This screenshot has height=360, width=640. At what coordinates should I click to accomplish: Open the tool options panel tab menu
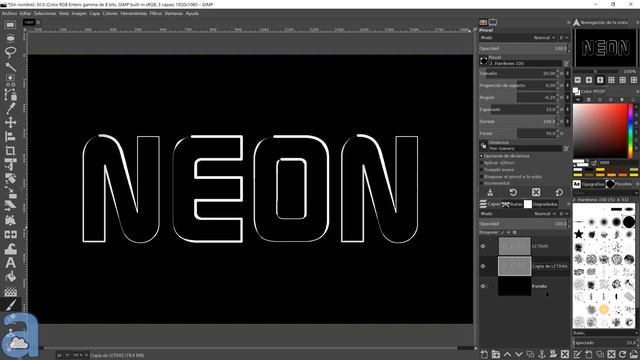click(x=568, y=22)
